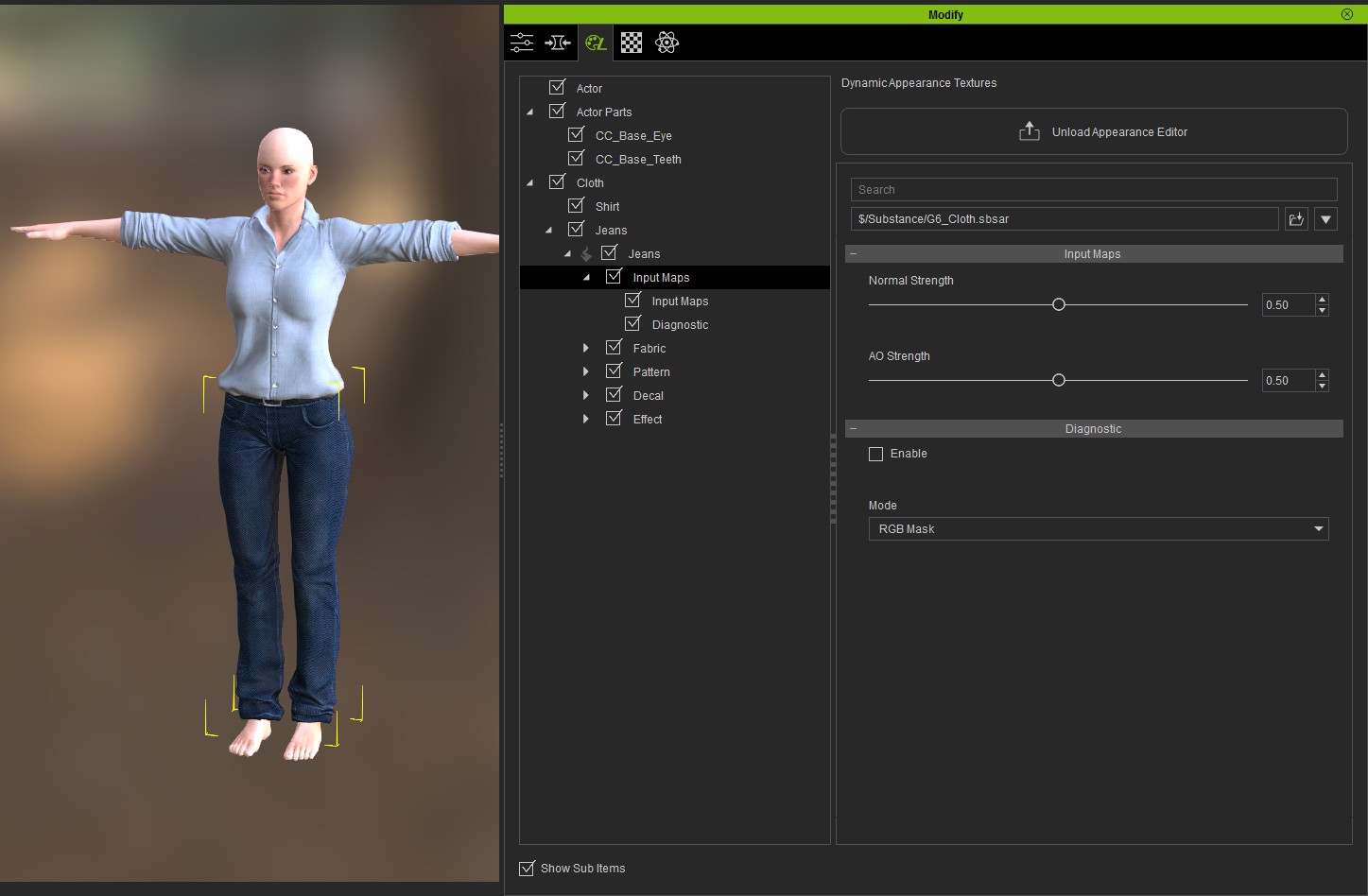
Task: Open the Modify sliders tab icon
Action: pyautogui.click(x=522, y=43)
